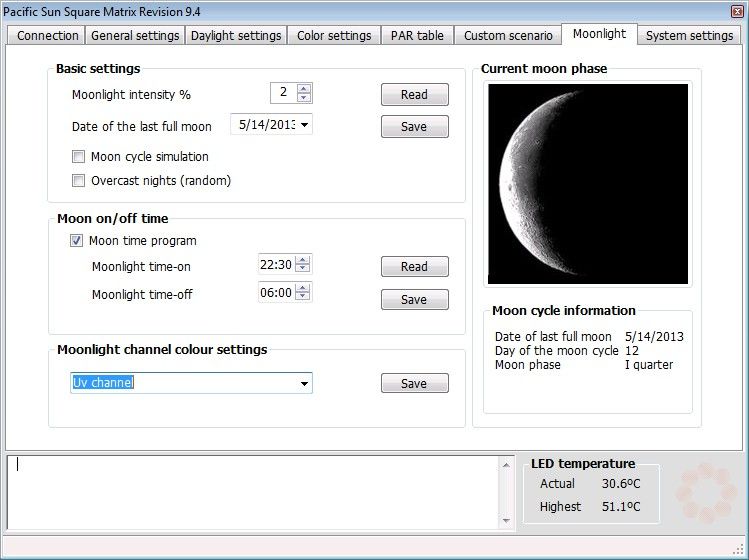
Task: Click the Moonlight time-on field
Action: pos(277,264)
